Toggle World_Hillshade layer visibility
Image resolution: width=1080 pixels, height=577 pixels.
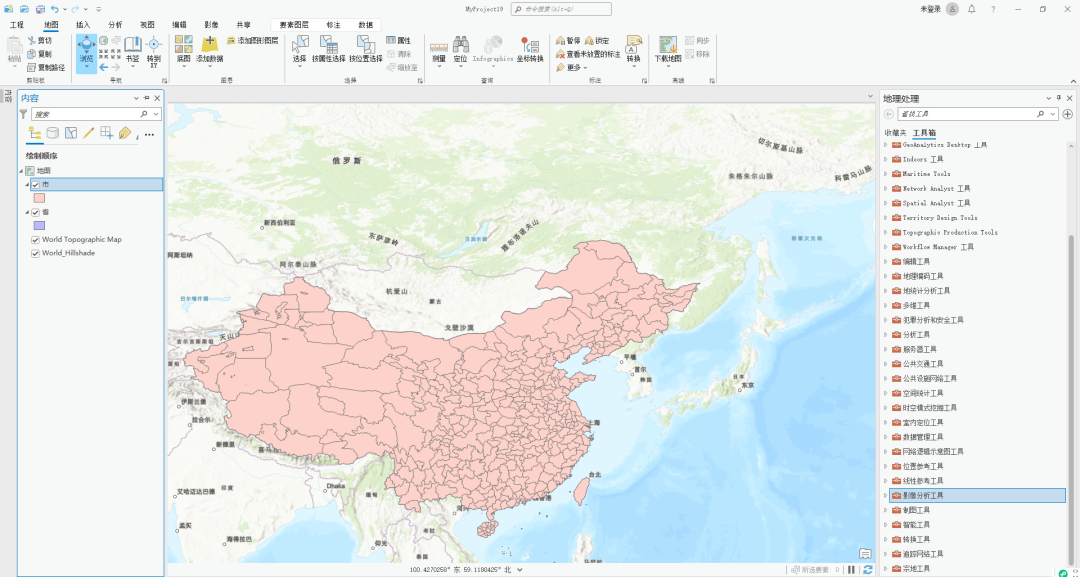pyautogui.click(x=35, y=253)
